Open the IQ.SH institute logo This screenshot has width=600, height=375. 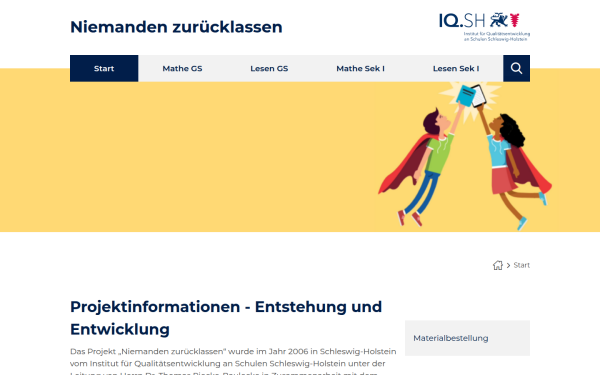pyautogui.click(x=484, y=27)
